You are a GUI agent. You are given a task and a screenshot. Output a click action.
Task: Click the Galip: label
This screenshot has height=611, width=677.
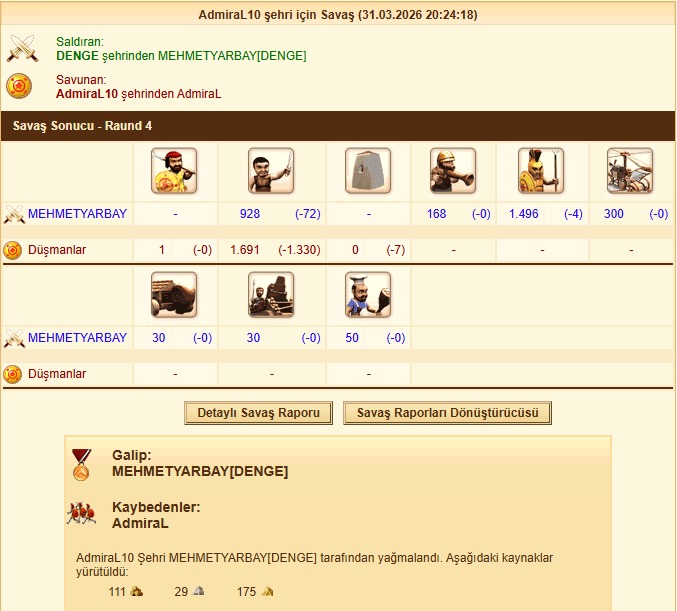tap(132, 455)
